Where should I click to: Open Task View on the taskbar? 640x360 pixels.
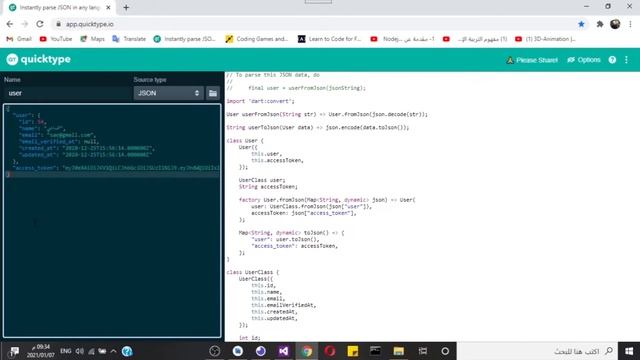422,351
